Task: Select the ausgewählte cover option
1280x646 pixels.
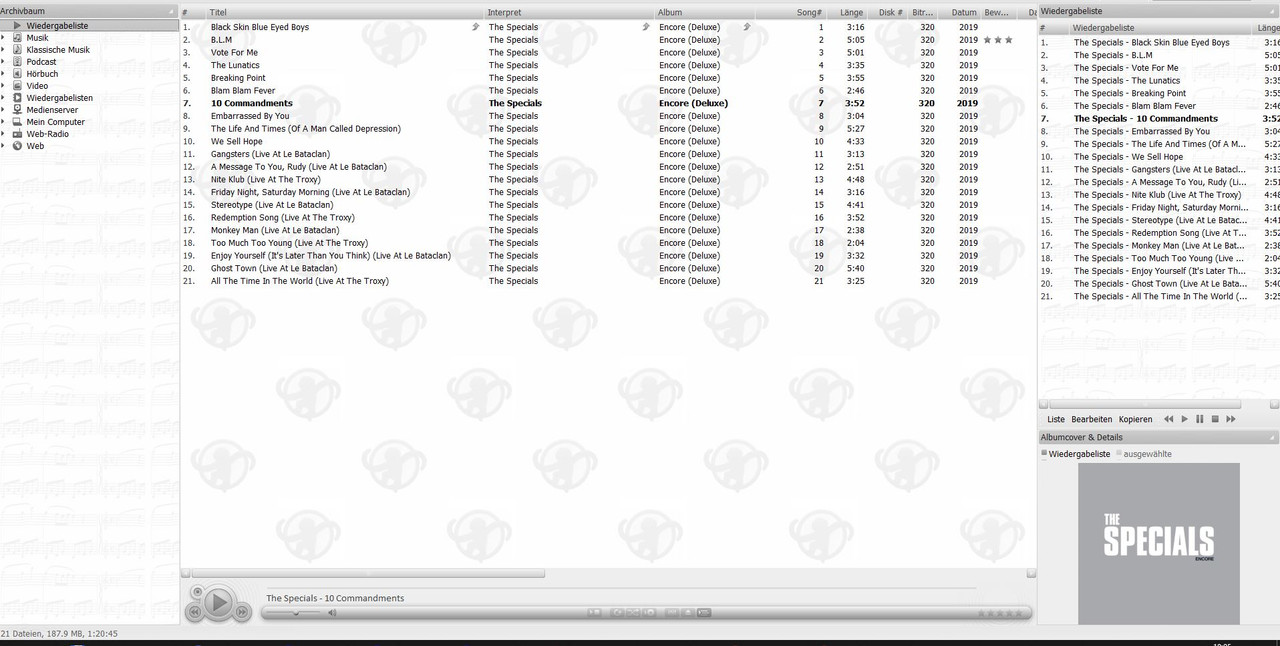Action: coord(1144,454)
